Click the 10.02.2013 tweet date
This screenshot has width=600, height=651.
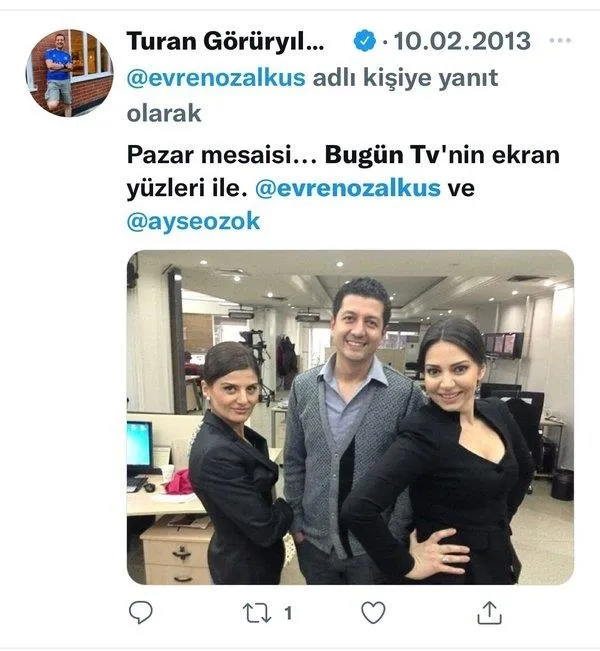462,41
